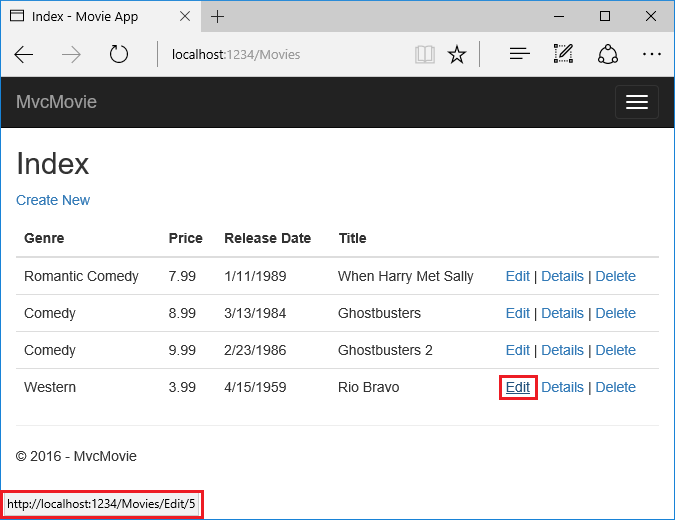This screenshot has height=520, width=675.
Task: Click the Create New link
Action: [53, 200]
